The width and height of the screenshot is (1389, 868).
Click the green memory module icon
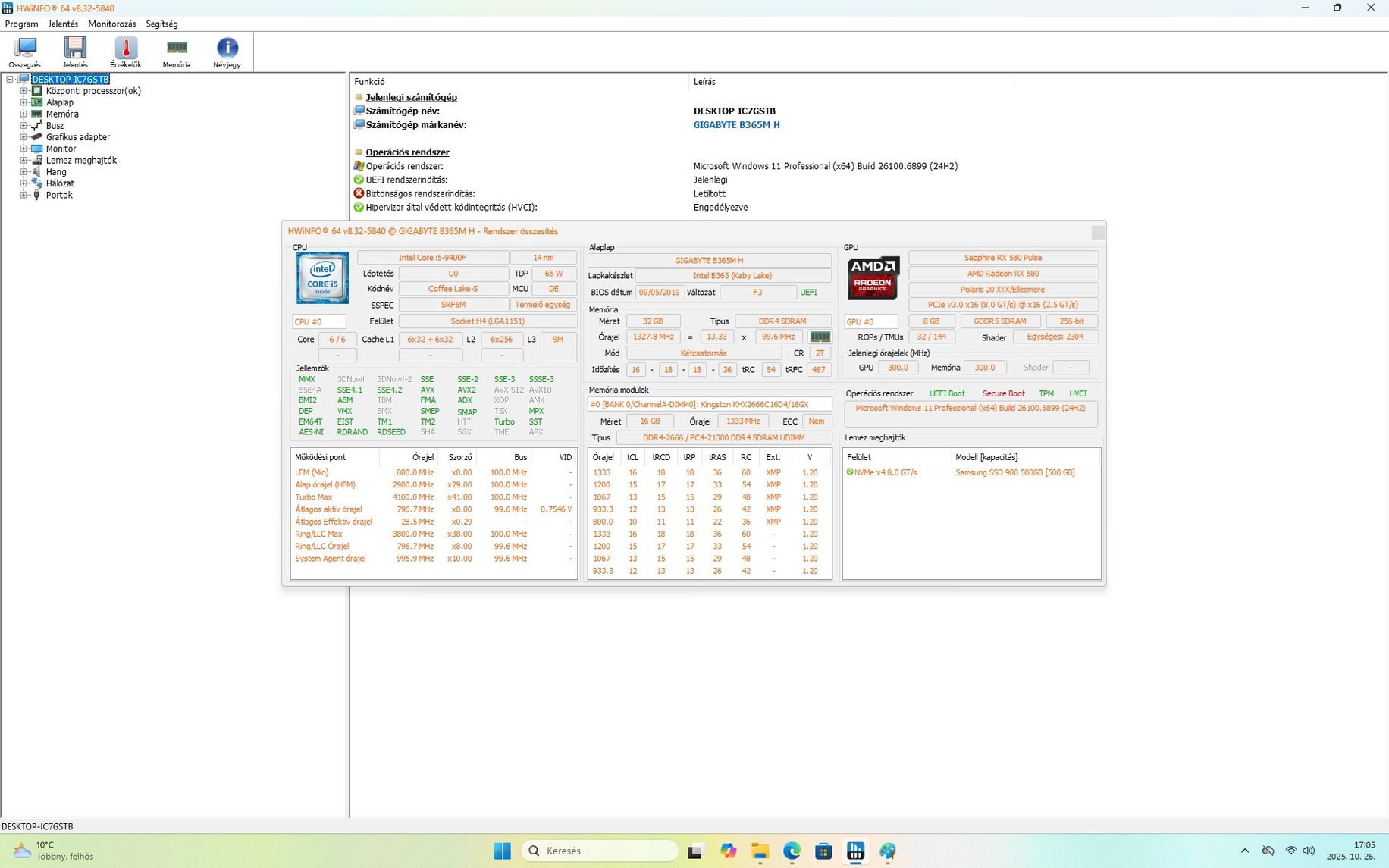pos(820,337)
